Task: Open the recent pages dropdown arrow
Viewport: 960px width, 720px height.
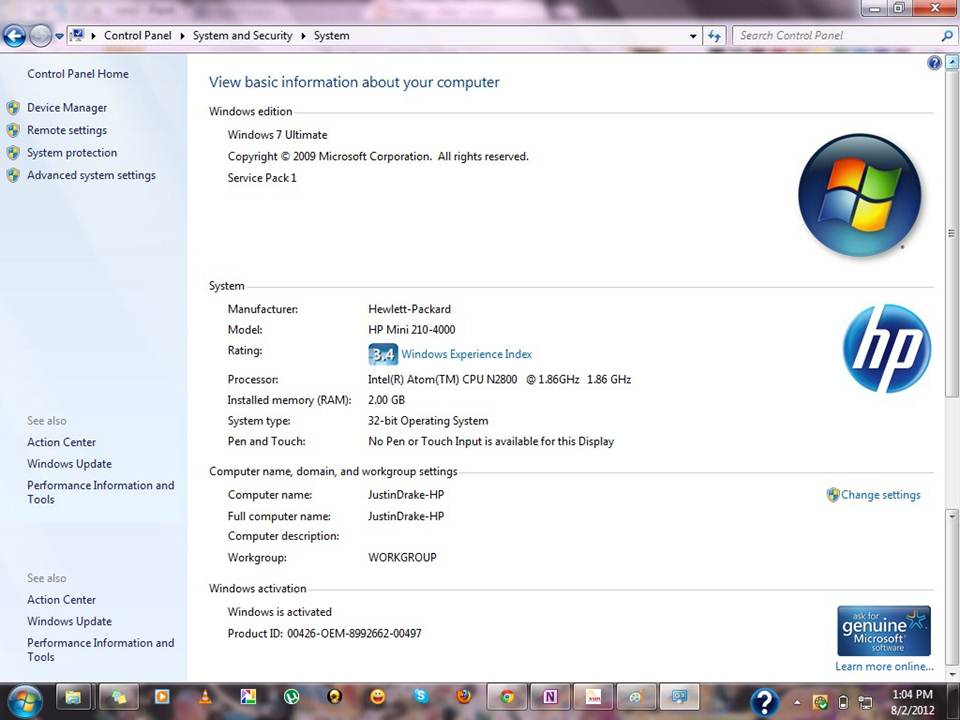Action: [59, 36]
